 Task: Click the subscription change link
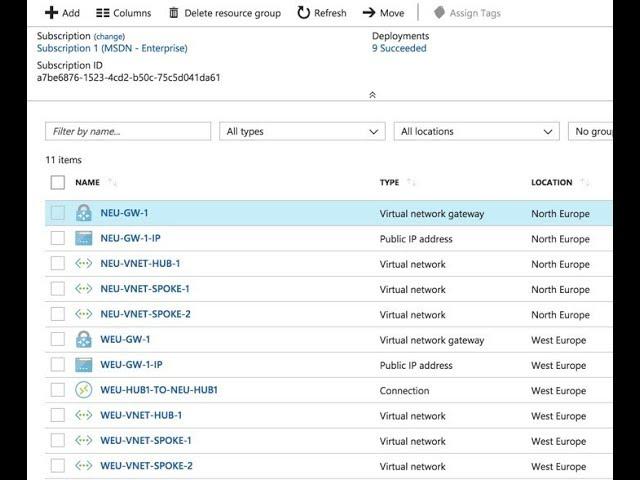click(x=109, y=36)
